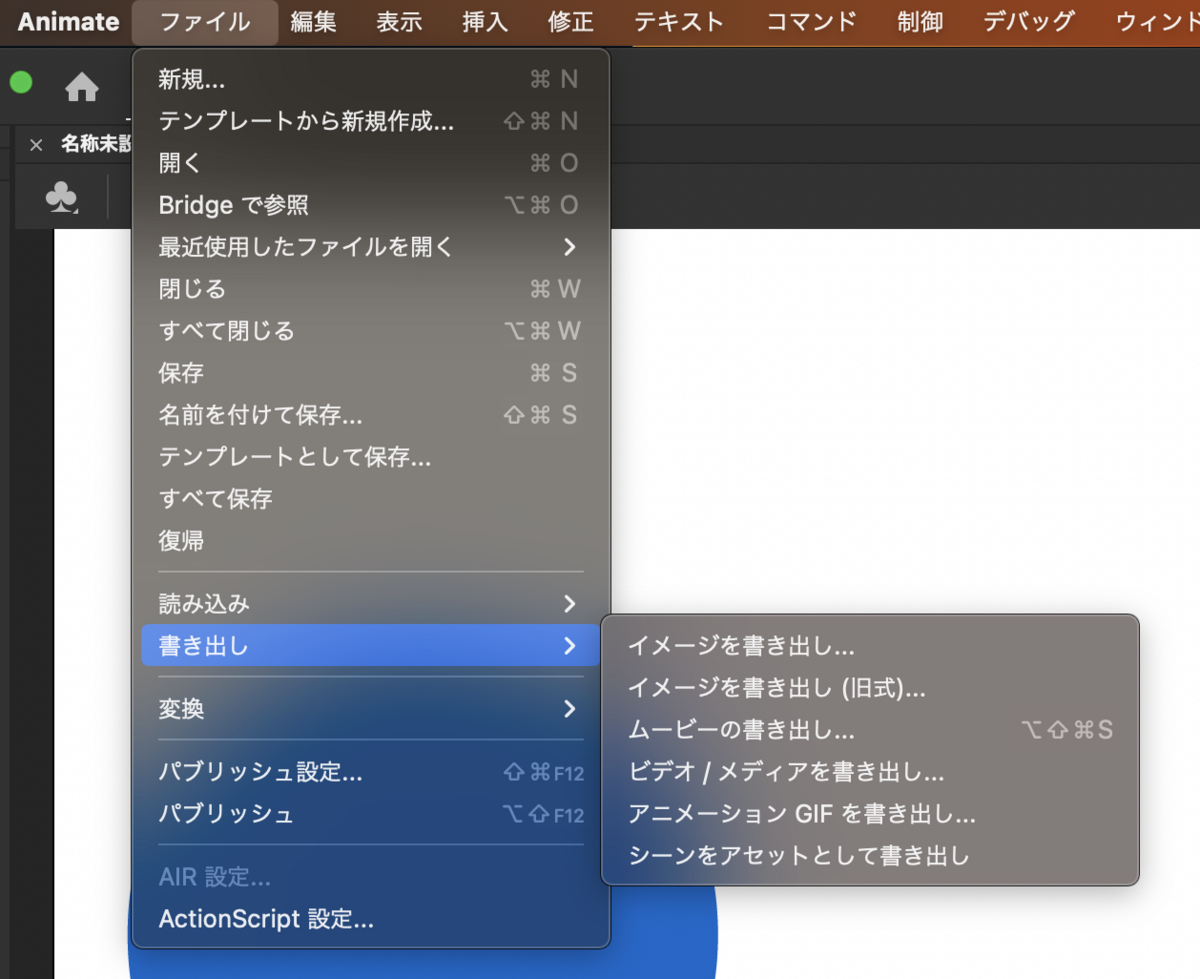Choose テンプレートとして保存...
1200x979 pixels.
[x=371, y=457]
